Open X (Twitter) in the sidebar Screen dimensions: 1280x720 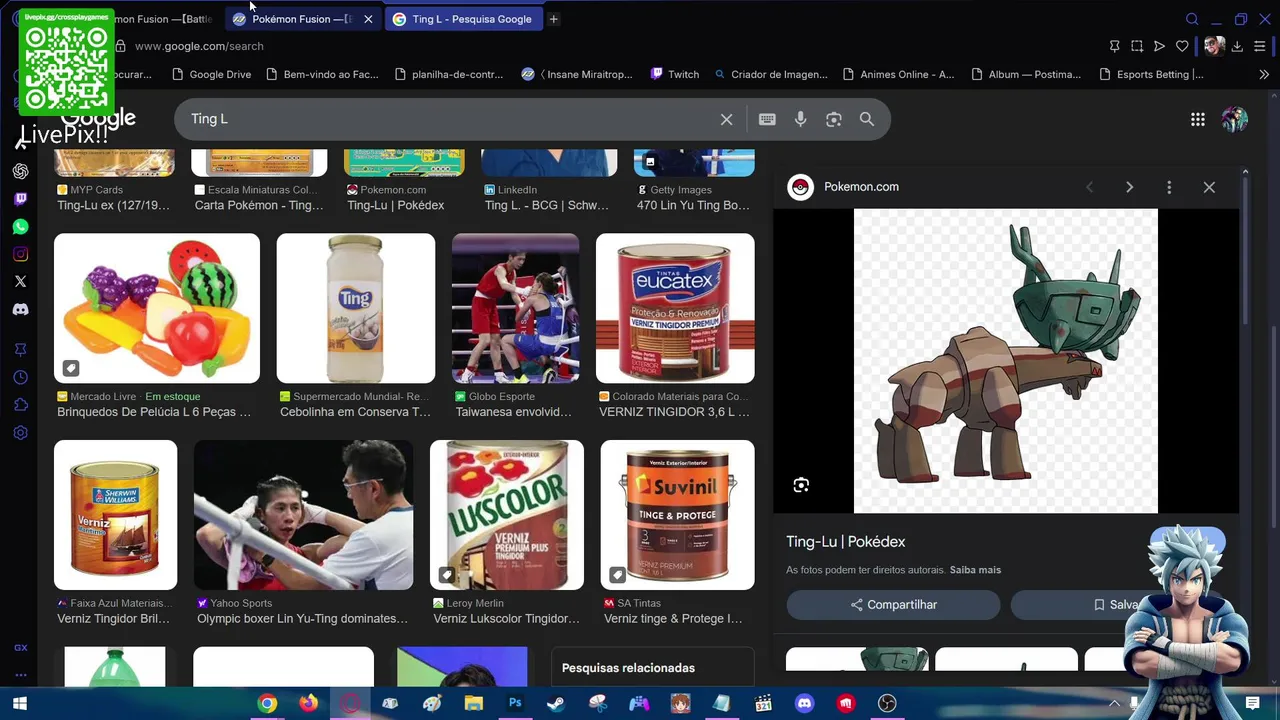click(x=20, y=282)
